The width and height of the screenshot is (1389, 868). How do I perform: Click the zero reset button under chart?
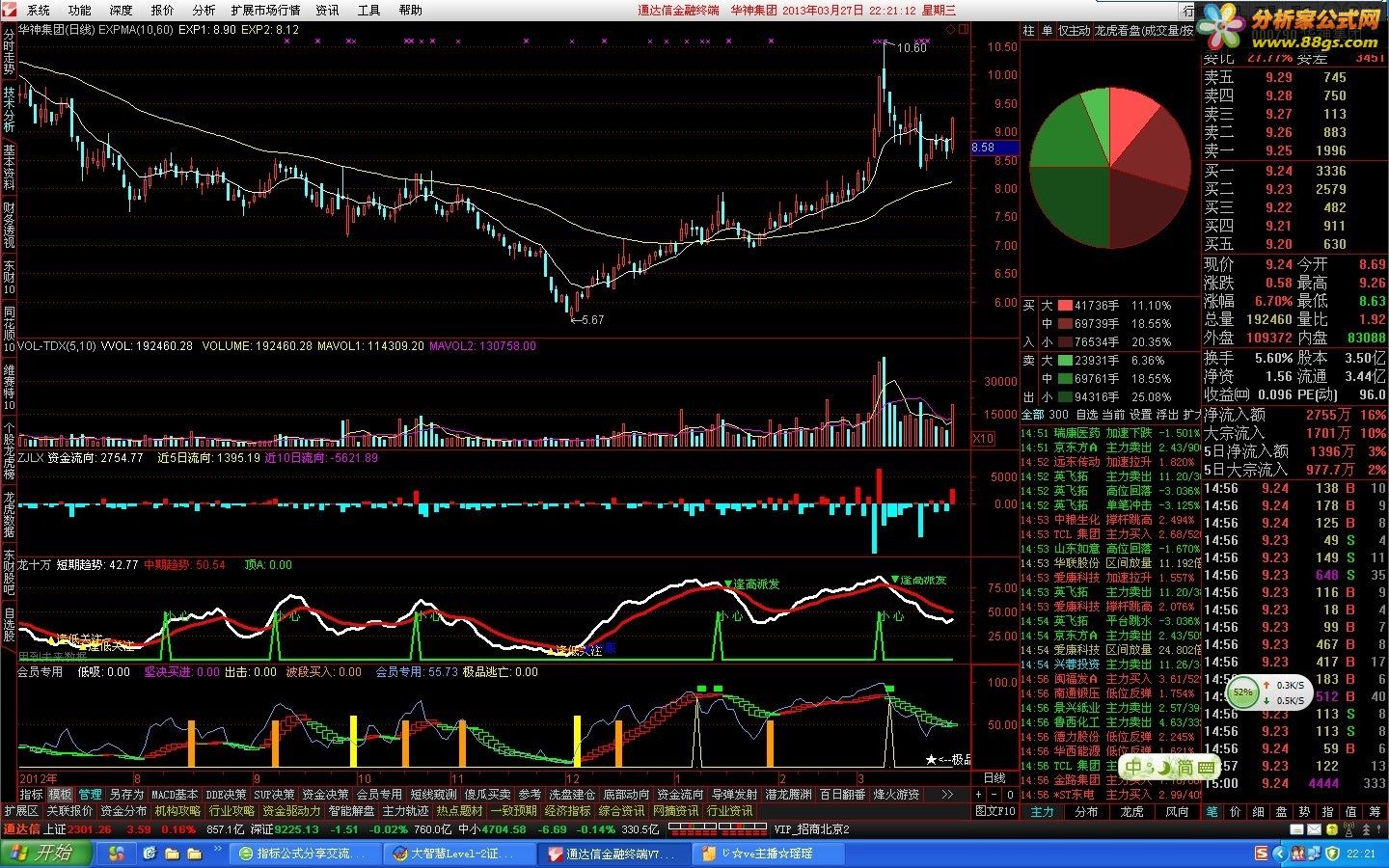[x=1010, y=795]
